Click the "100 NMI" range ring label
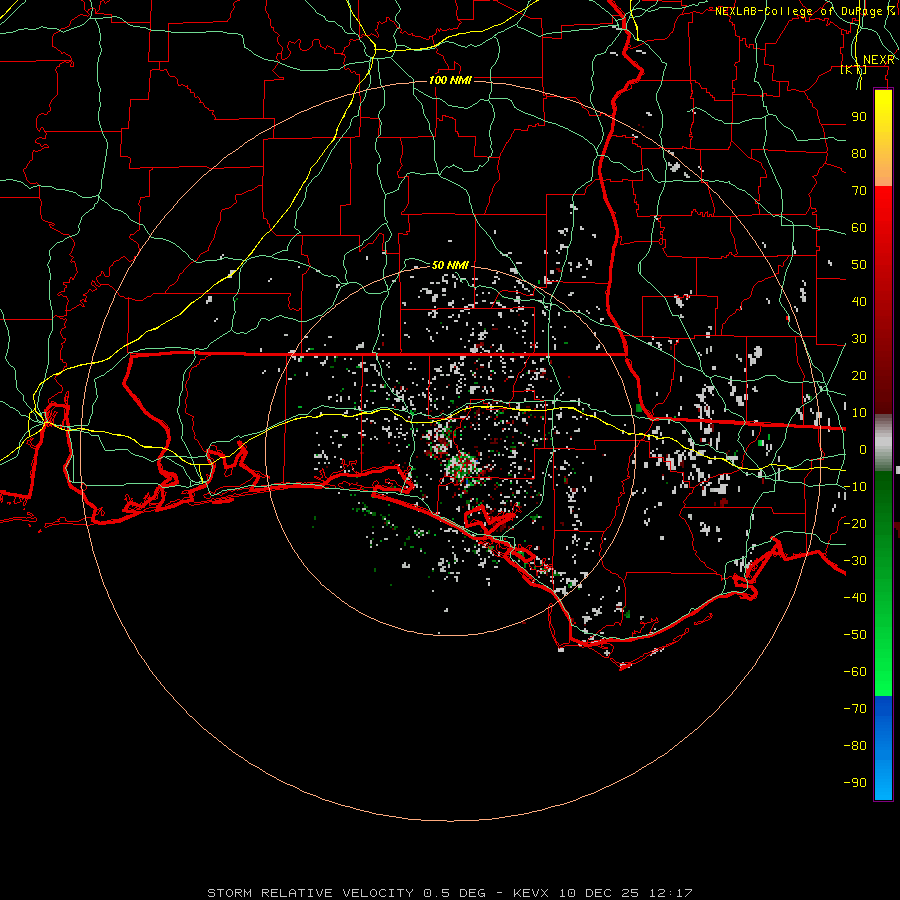Screen dimensions: 900x900 coord(450,80)
